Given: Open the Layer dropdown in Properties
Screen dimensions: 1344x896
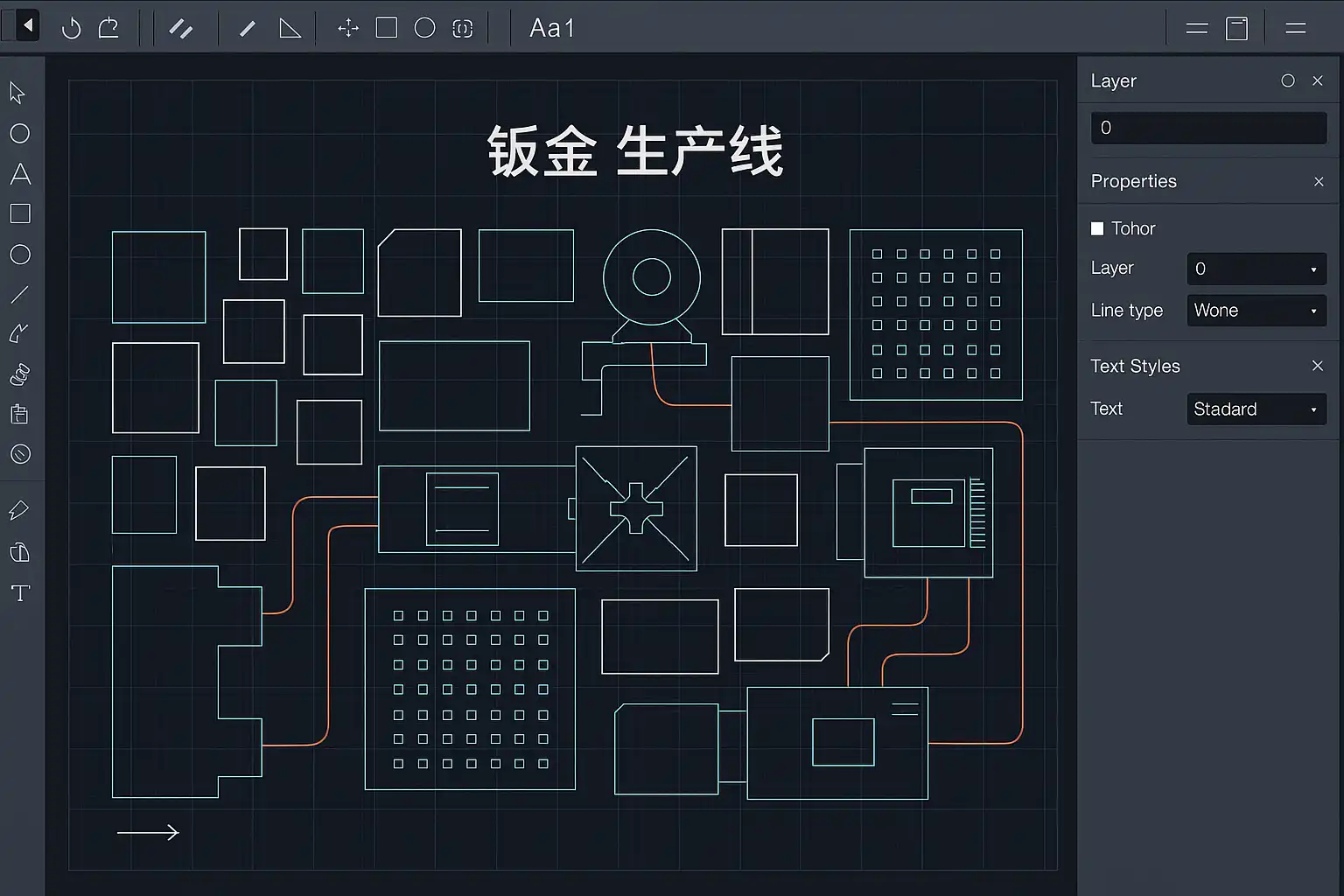Looking at the screenshot, I should click(x=1256, y=269).
